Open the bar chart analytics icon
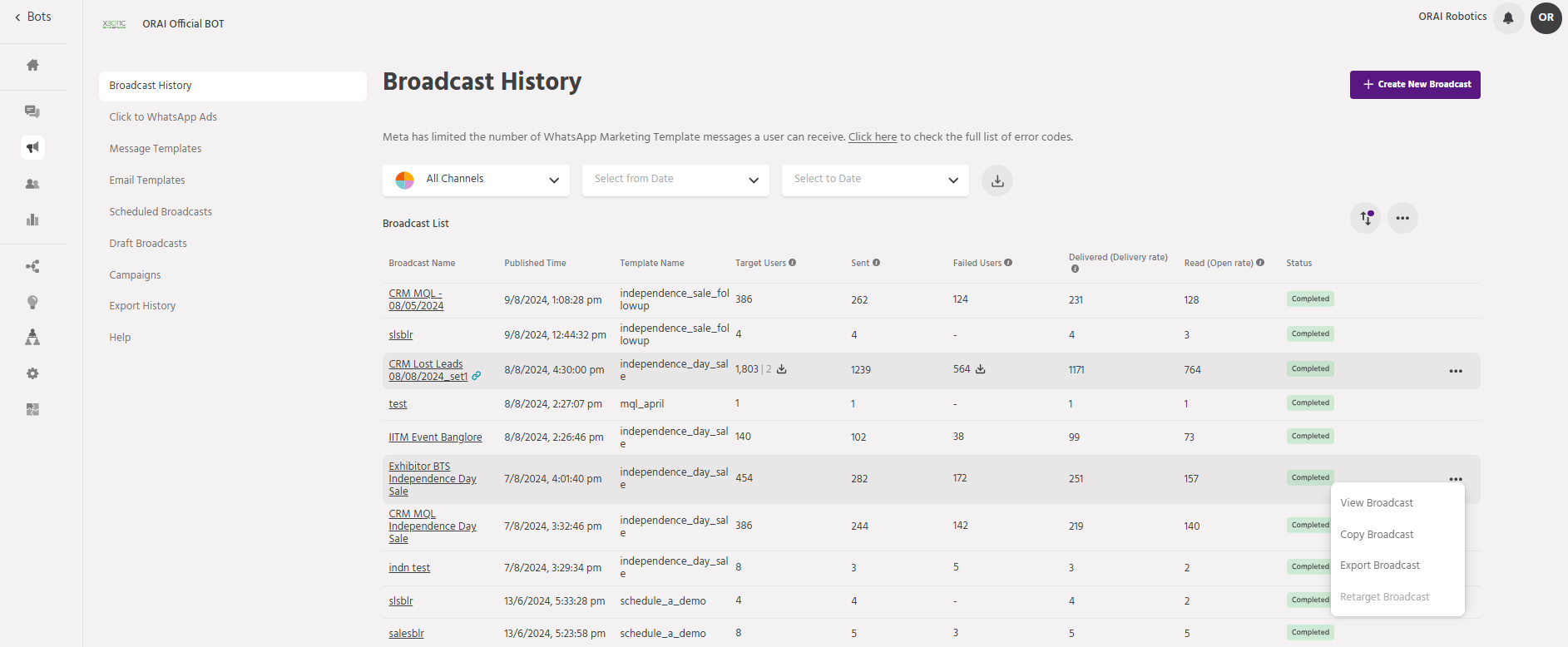 click(x=32, y=220)
